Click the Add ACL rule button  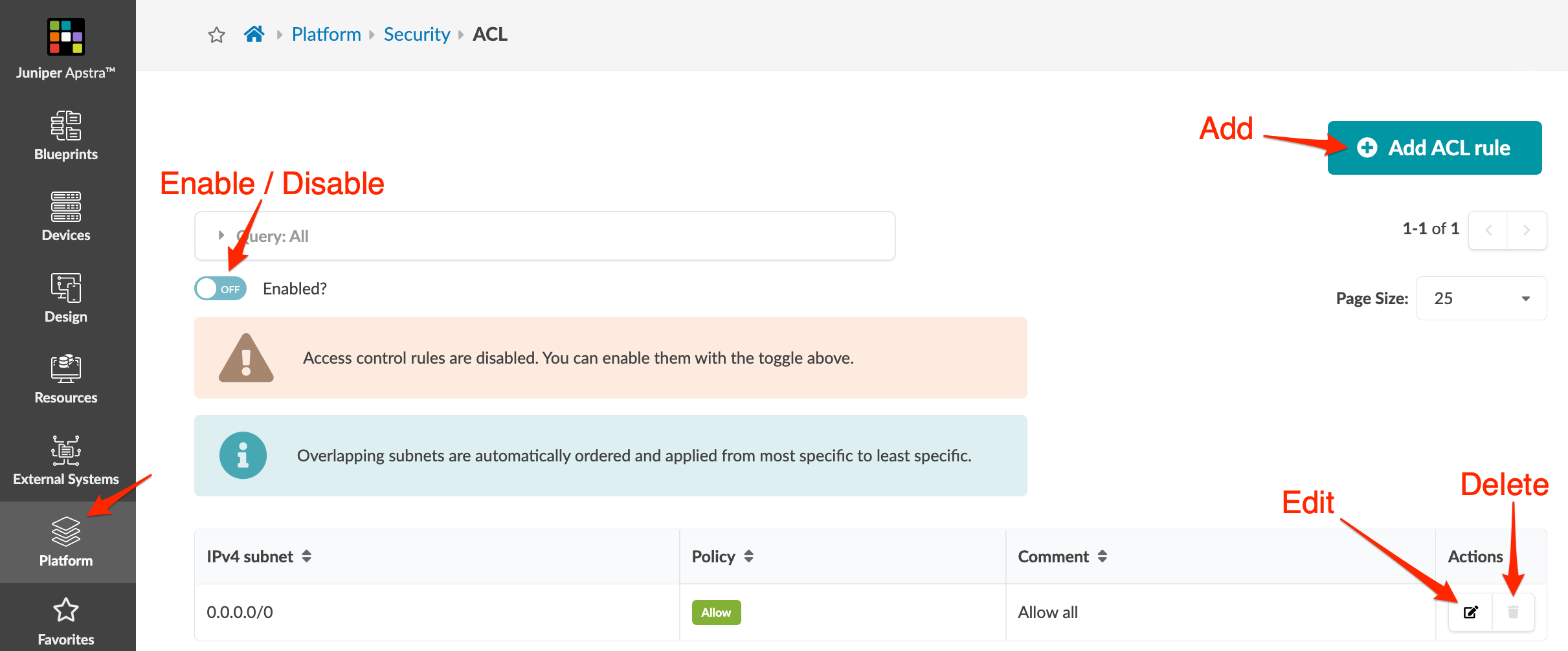pos(1434,148)
